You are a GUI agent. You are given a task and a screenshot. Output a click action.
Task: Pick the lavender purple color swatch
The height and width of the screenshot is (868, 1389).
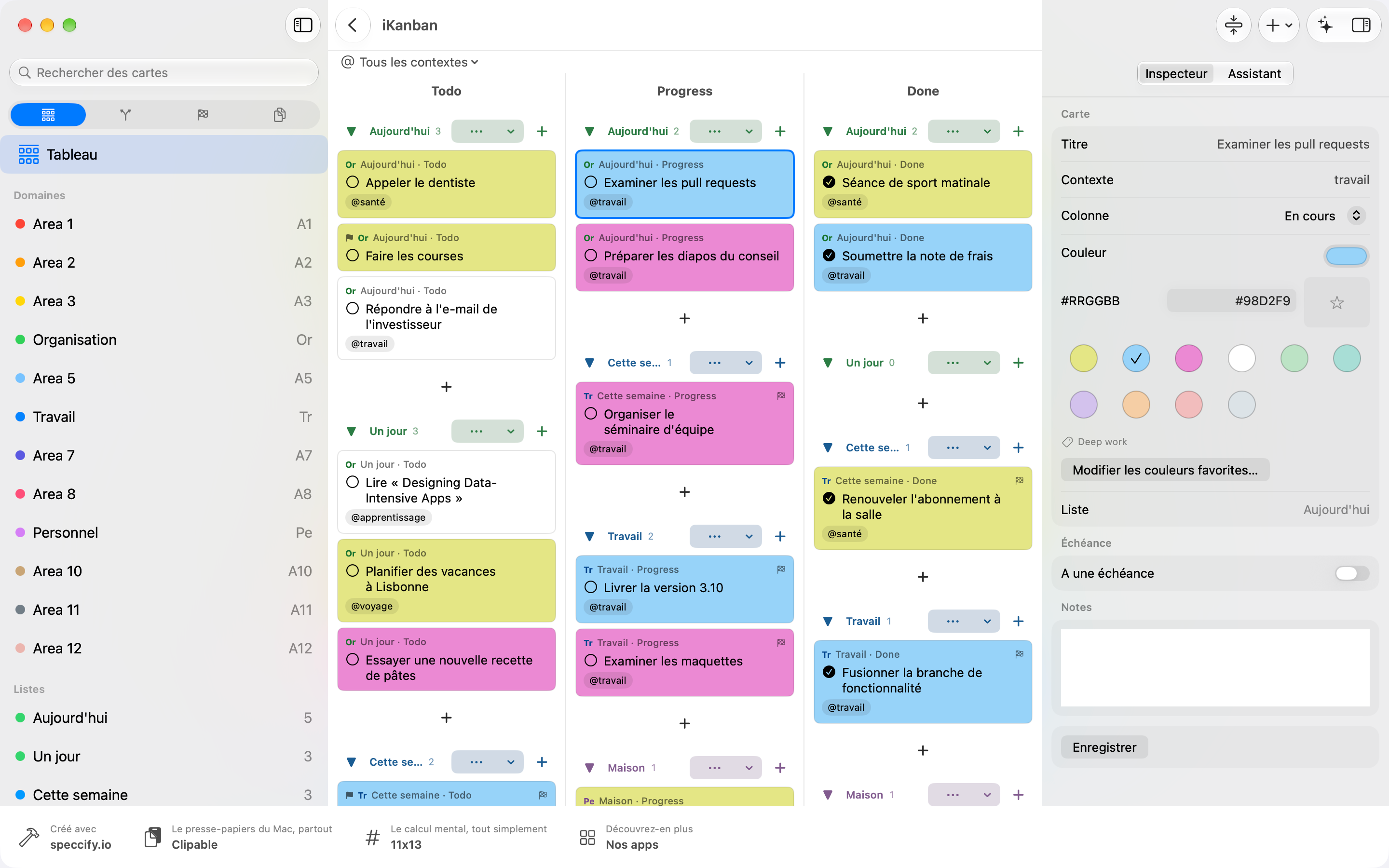click(x=1083, y=405)
